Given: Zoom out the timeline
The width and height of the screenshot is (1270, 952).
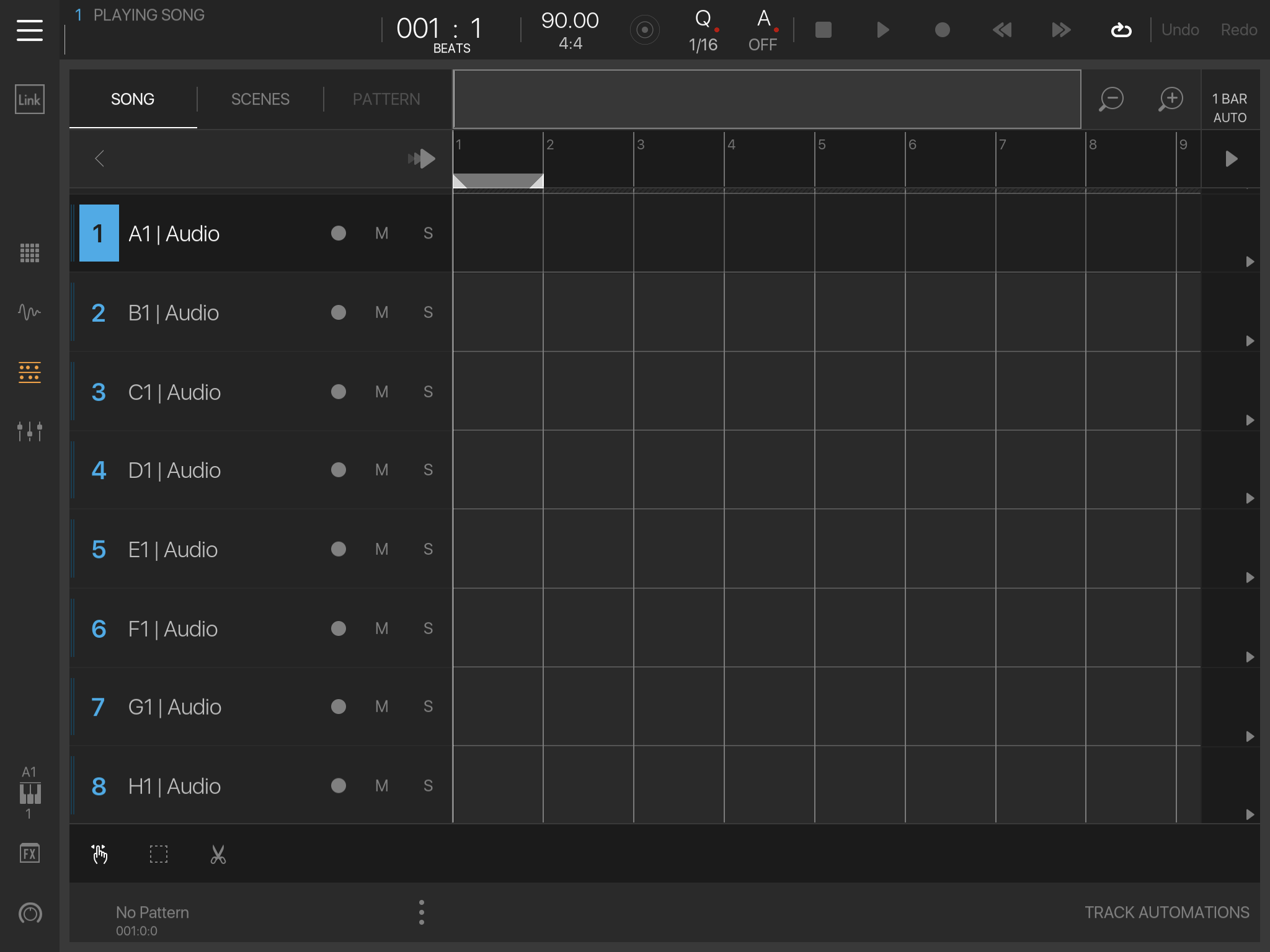Looking at the screenshot, I should point(1111,99).
